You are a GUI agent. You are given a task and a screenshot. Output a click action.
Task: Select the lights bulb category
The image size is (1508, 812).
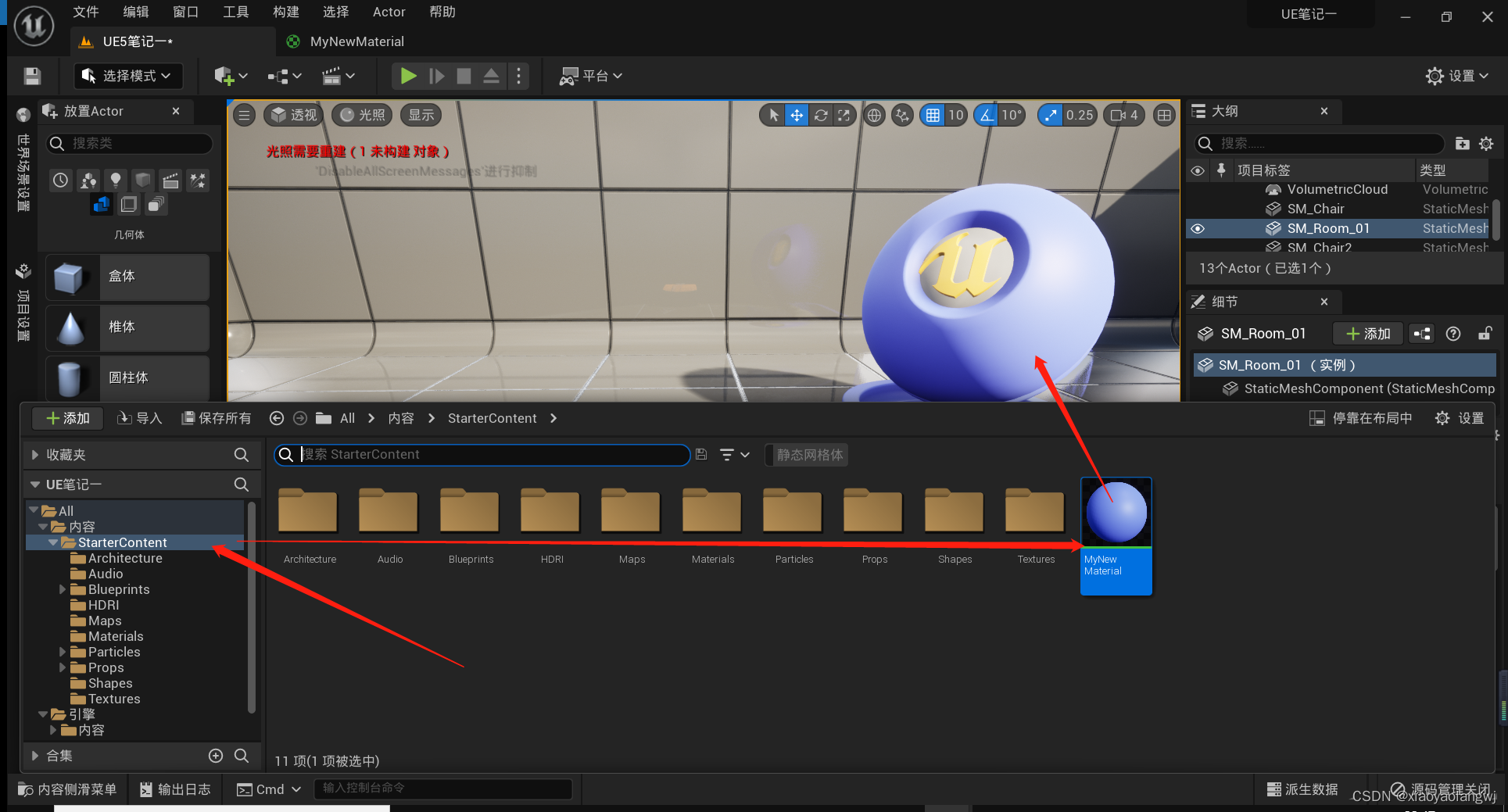[116, 181]
